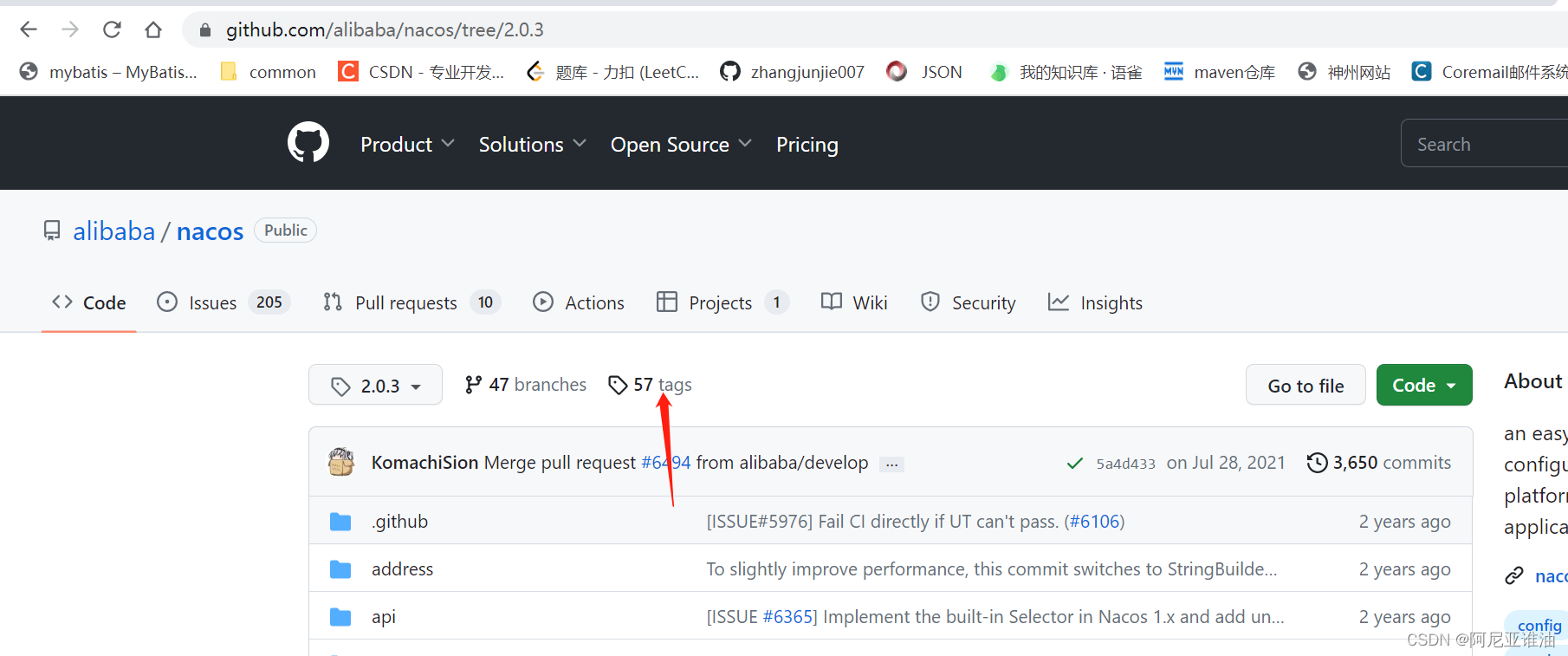Image resolution: width=1568 pixels, height=656 pixels.
Task: Open commit hash 5a4d433
Action: (1125, 464)
